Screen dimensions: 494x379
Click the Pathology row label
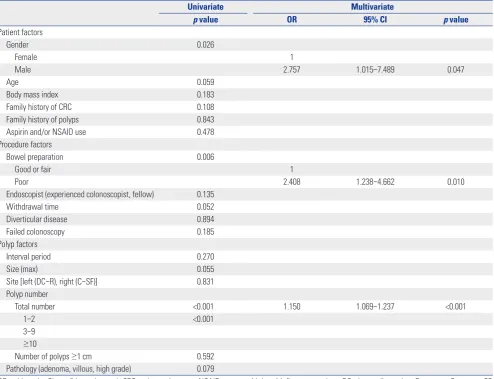click(69, 369)
